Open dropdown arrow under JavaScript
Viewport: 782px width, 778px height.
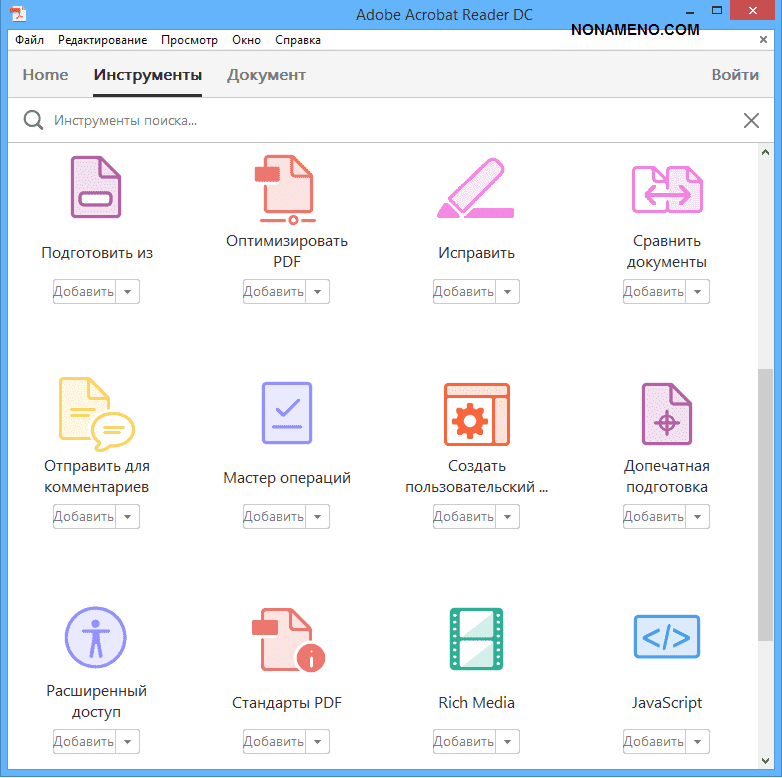tap(698, 742)
